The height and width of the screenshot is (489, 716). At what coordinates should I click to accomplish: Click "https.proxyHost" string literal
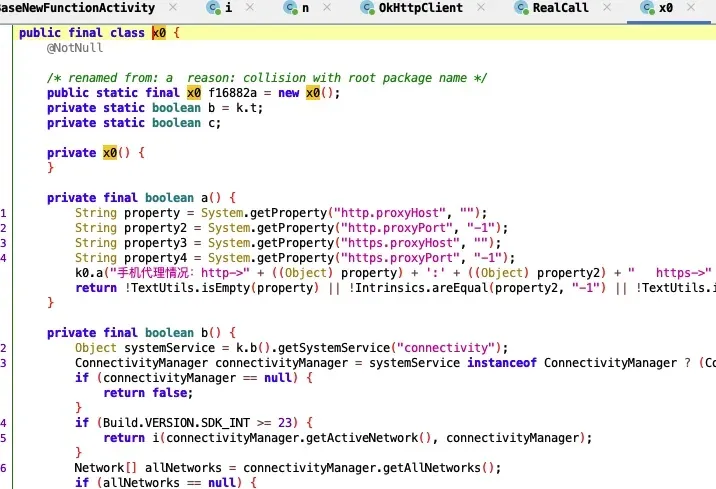pyautogui.click(x=396, y=243)
